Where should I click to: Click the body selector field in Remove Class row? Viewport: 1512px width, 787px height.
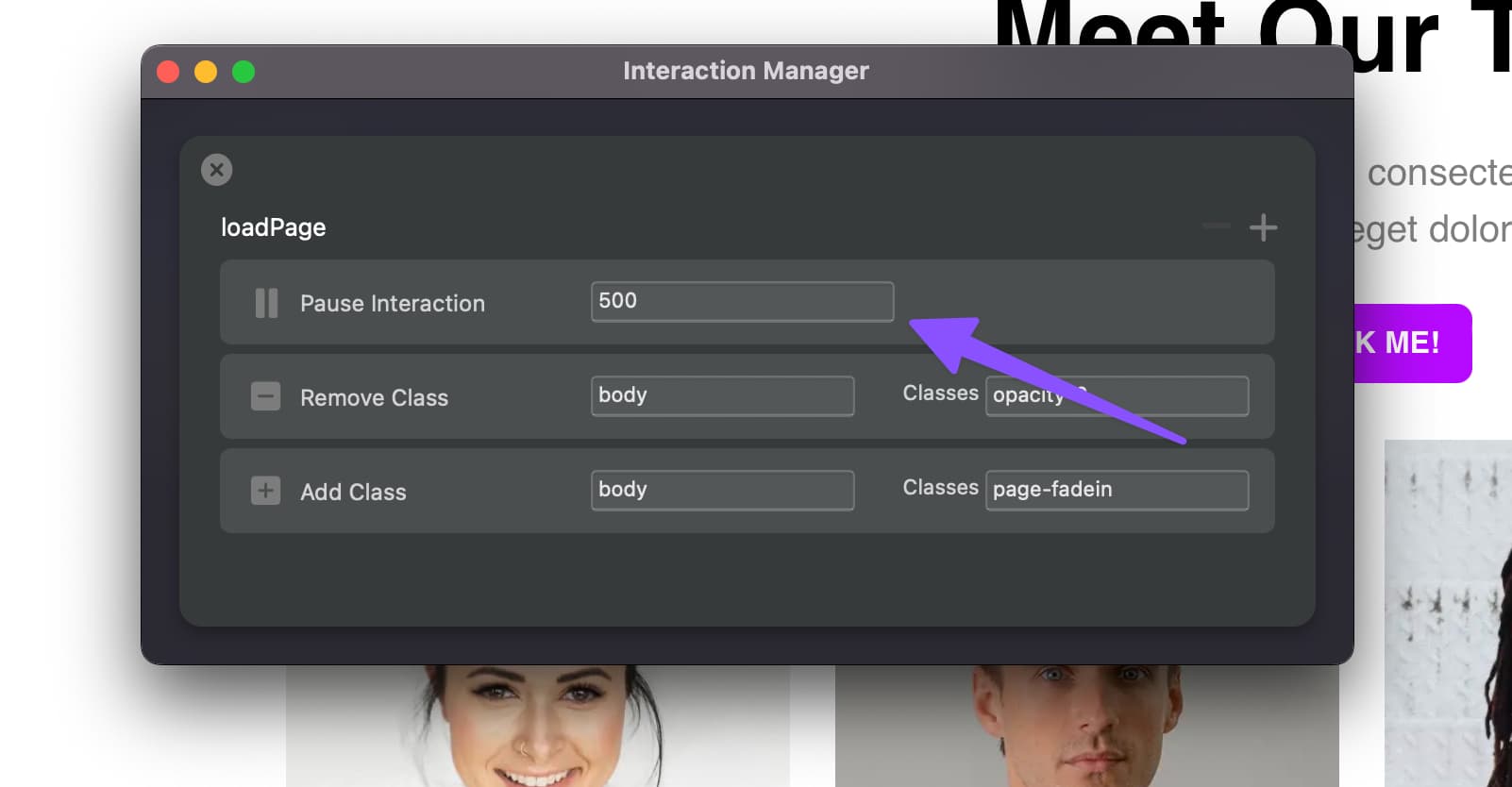[722, 396]
